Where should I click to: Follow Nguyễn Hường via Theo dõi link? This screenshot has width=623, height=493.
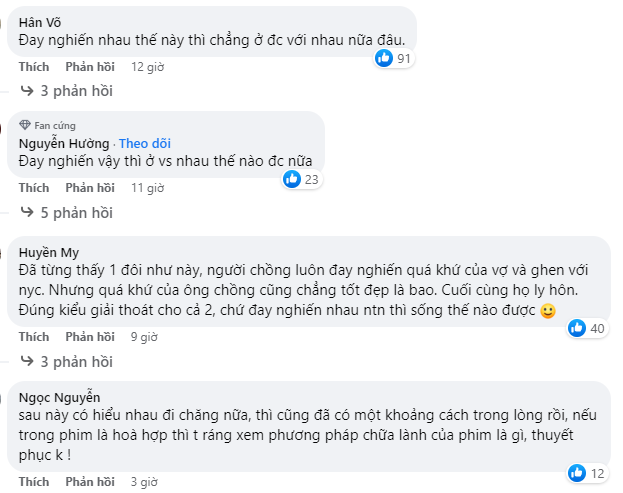(x=145, y=144)
